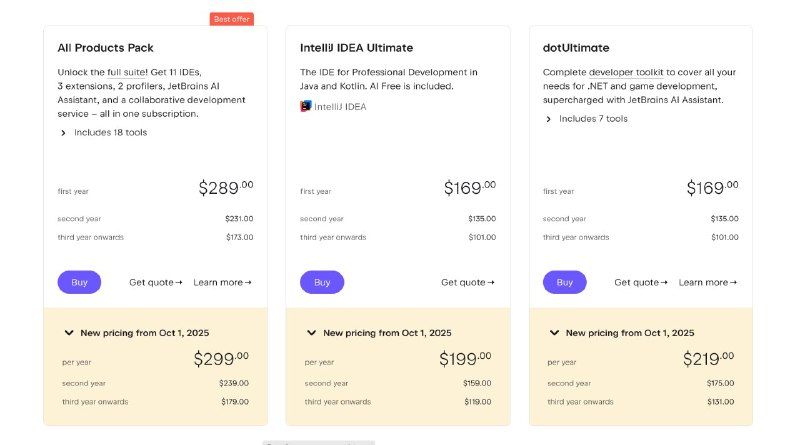
Task: Click the IntelliJ IDEA Ultimate heading
Action: pyautogui.click(x=356, y=48)
